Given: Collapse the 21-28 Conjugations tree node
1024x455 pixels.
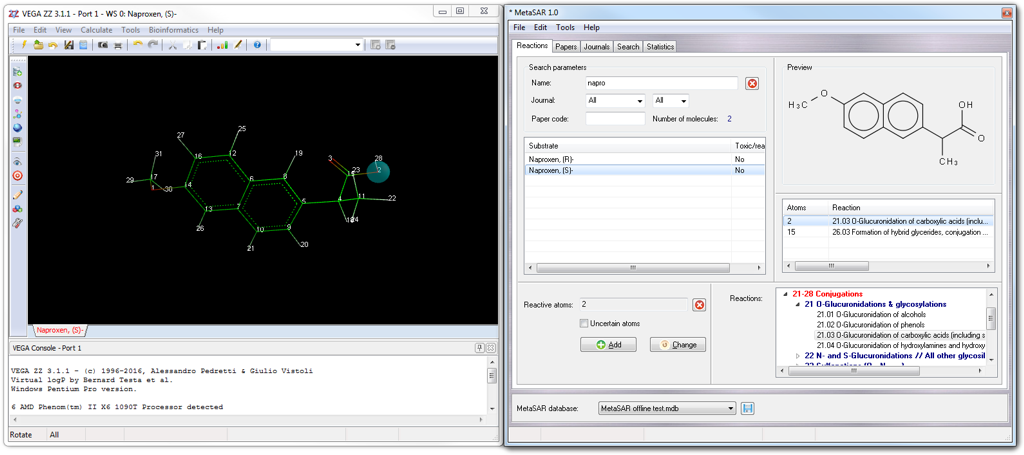Looking at the screenshot, I should pos(784,295).
